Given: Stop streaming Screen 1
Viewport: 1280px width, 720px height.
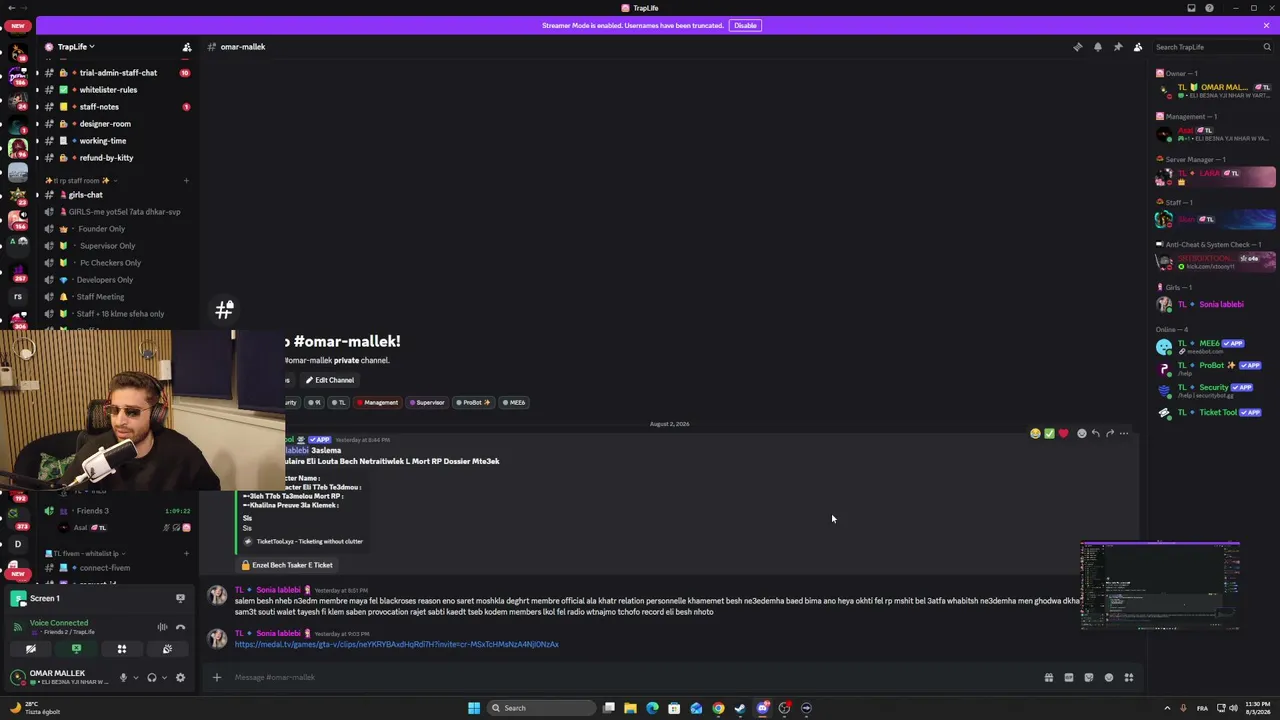Looking at the screenshot, I should tap(180, 598).
